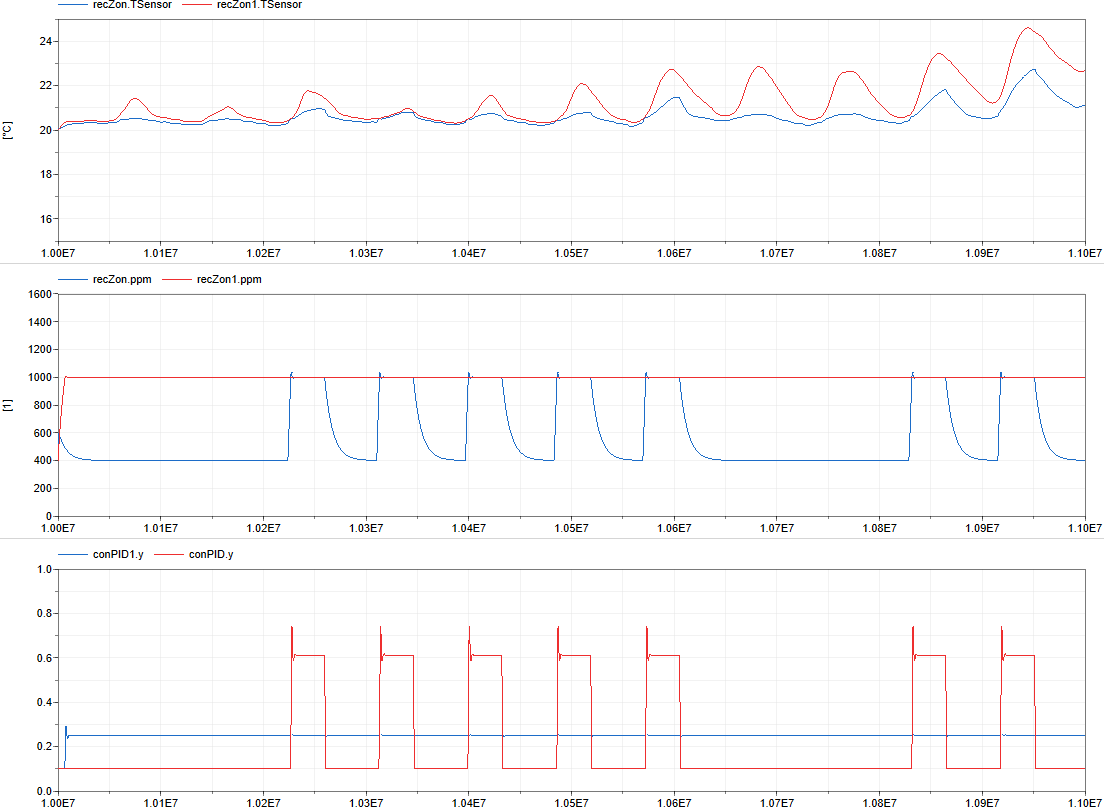
Task: Click the recZon.ppm legend entry
Action: pyautogui.click(x=121, y=280)
